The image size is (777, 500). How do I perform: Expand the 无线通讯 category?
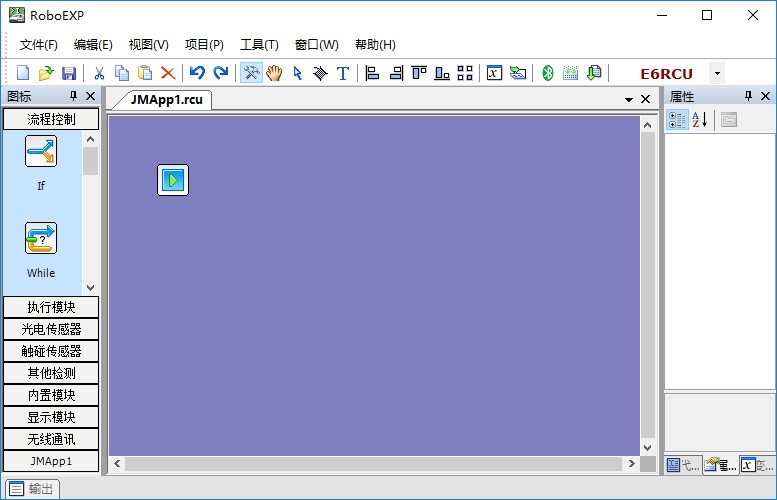click(51, 440)
